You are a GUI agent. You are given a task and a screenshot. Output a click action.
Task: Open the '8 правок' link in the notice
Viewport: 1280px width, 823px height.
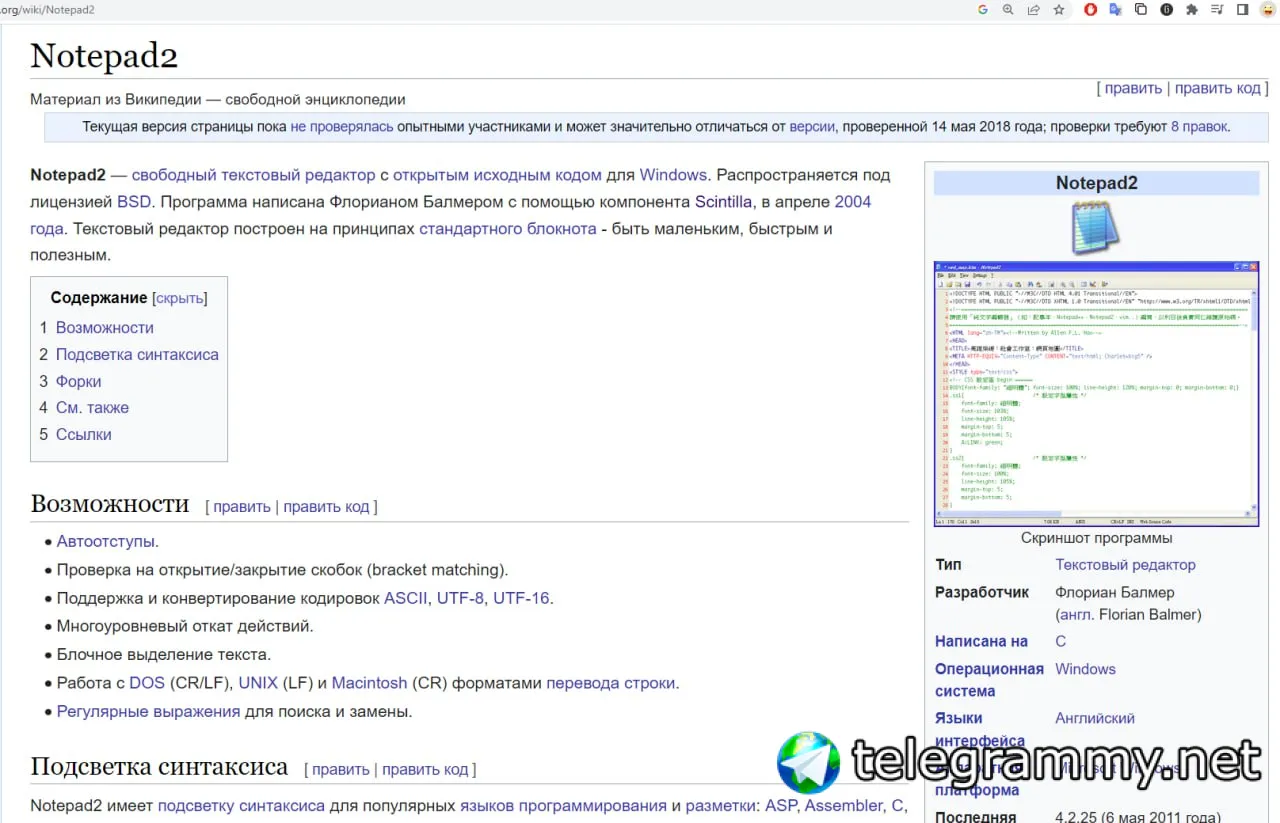coord(1199,127)
